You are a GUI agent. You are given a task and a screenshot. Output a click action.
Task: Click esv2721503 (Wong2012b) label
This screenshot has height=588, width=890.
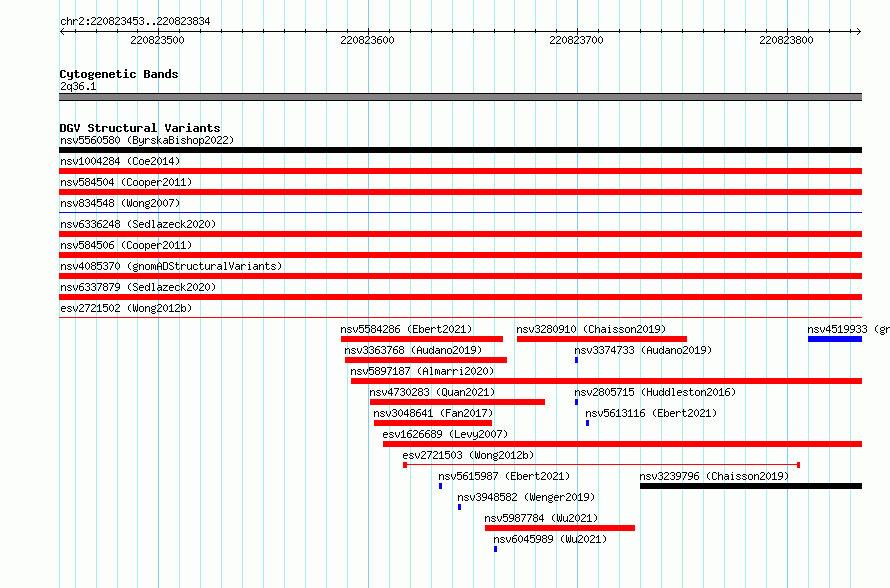coord(468,455)
